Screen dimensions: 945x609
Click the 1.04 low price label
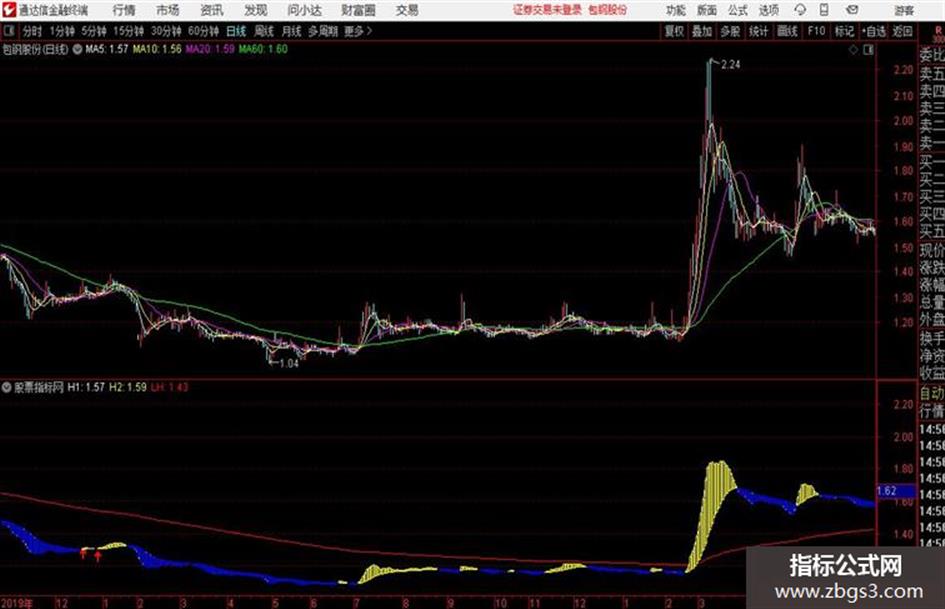click(x=289, y=363)
